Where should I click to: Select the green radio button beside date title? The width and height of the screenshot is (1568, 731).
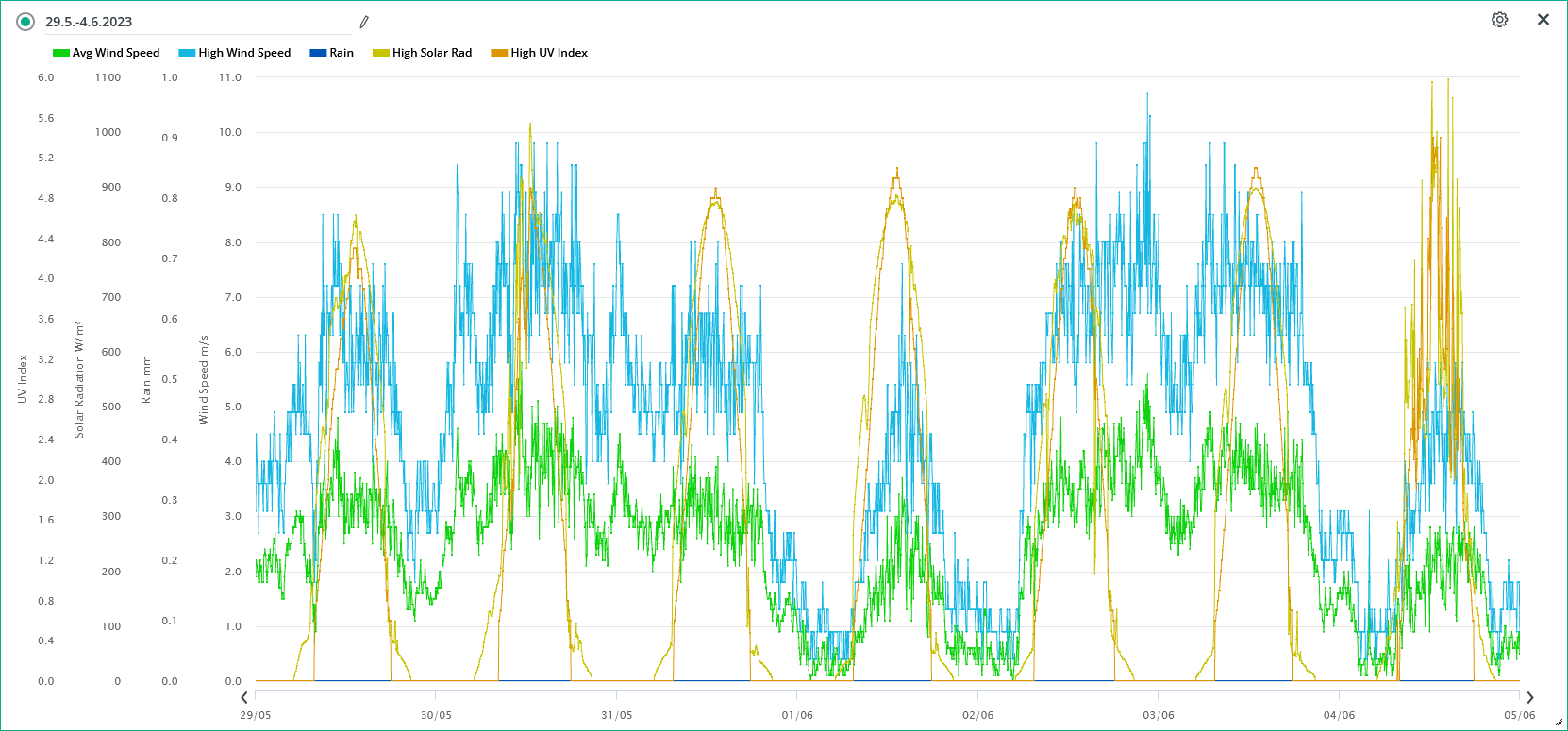pos(25,22)
